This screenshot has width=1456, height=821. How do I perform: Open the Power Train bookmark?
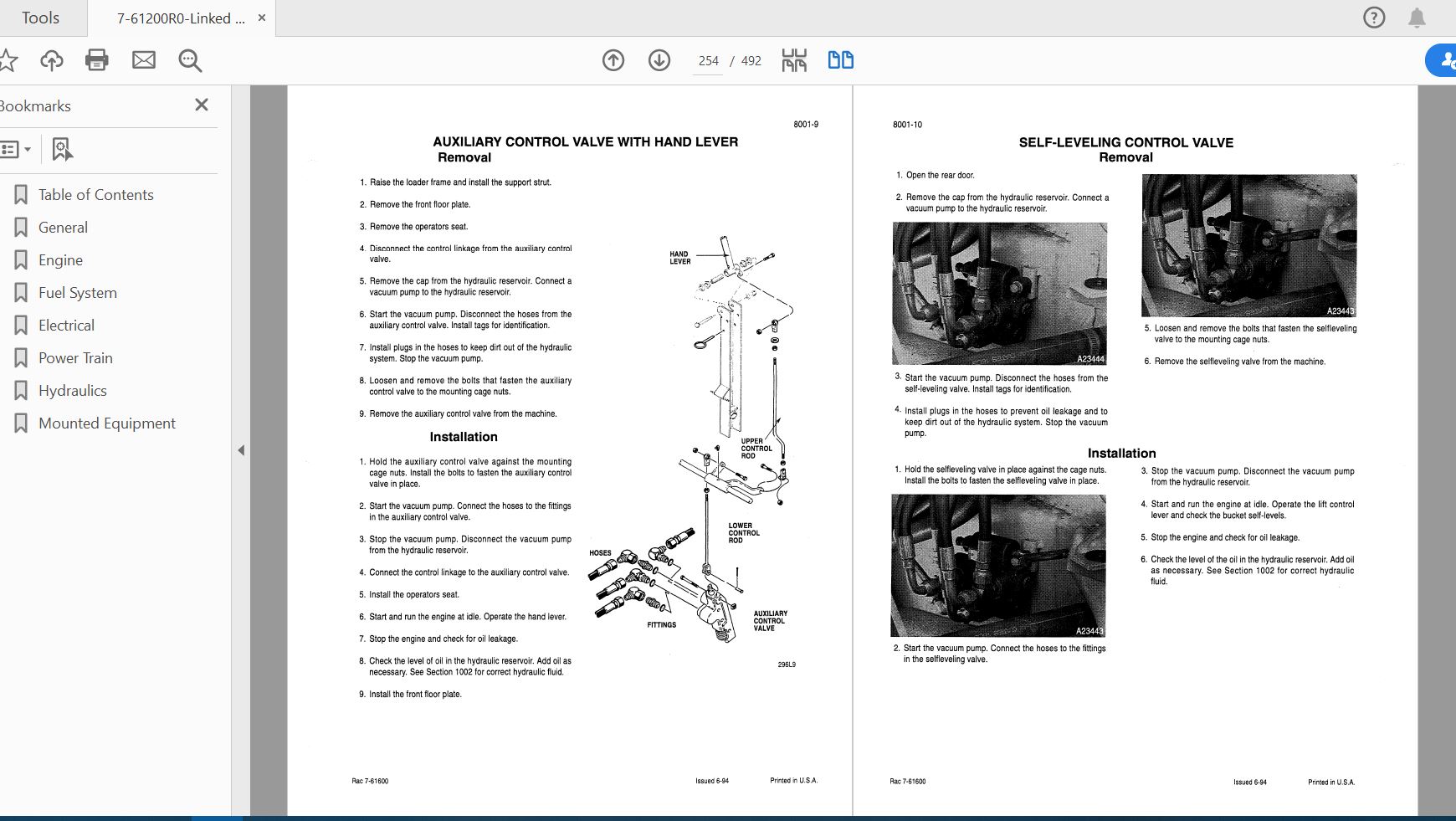point(75,358)
